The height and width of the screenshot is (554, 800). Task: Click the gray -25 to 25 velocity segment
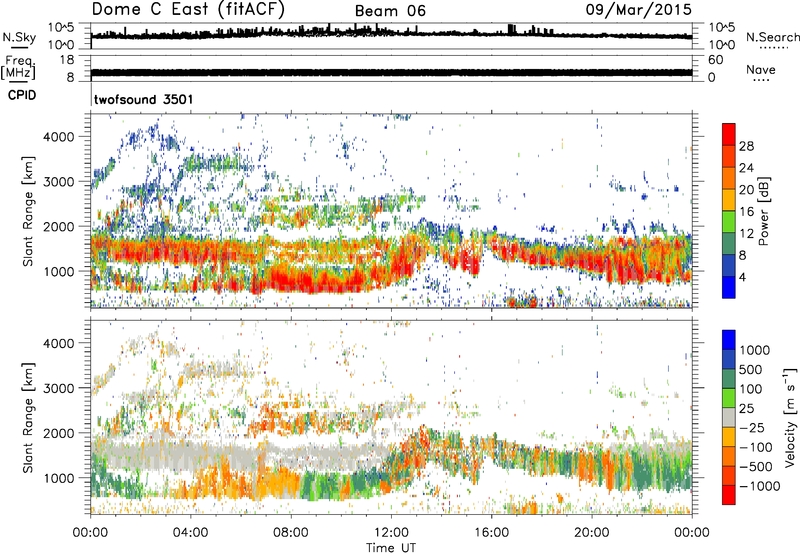click(729, 417)
